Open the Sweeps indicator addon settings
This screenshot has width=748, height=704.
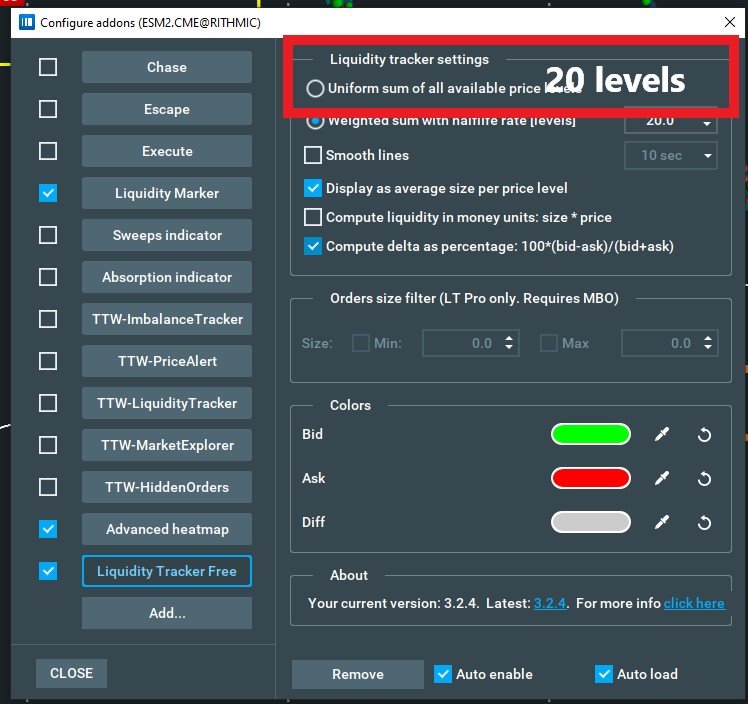coord(166,235)
